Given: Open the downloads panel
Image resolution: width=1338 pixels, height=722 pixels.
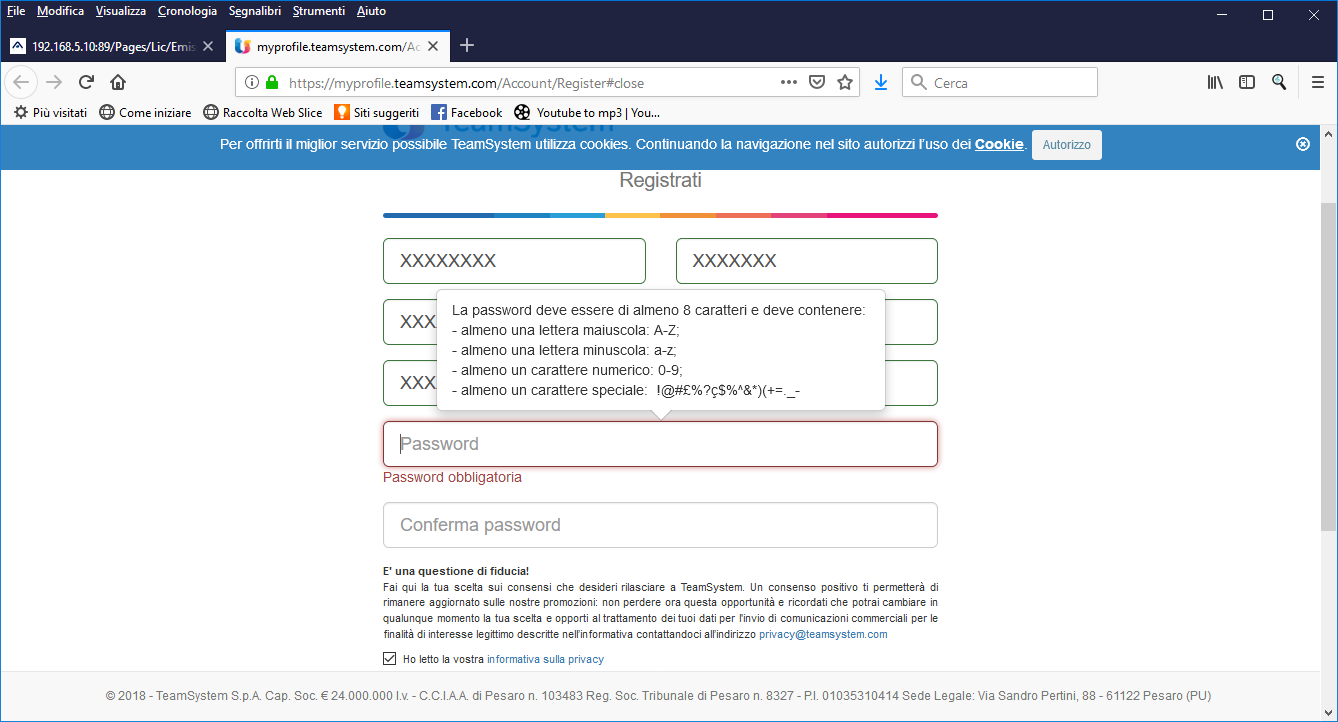Looking at the screenshot, I should point(881,83).
